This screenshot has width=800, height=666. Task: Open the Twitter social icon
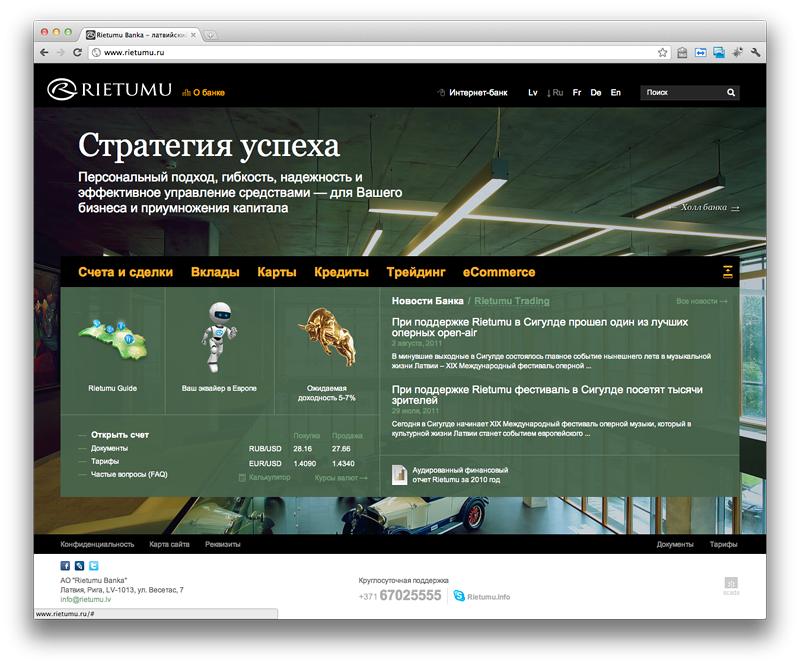[x=93, y=565]
